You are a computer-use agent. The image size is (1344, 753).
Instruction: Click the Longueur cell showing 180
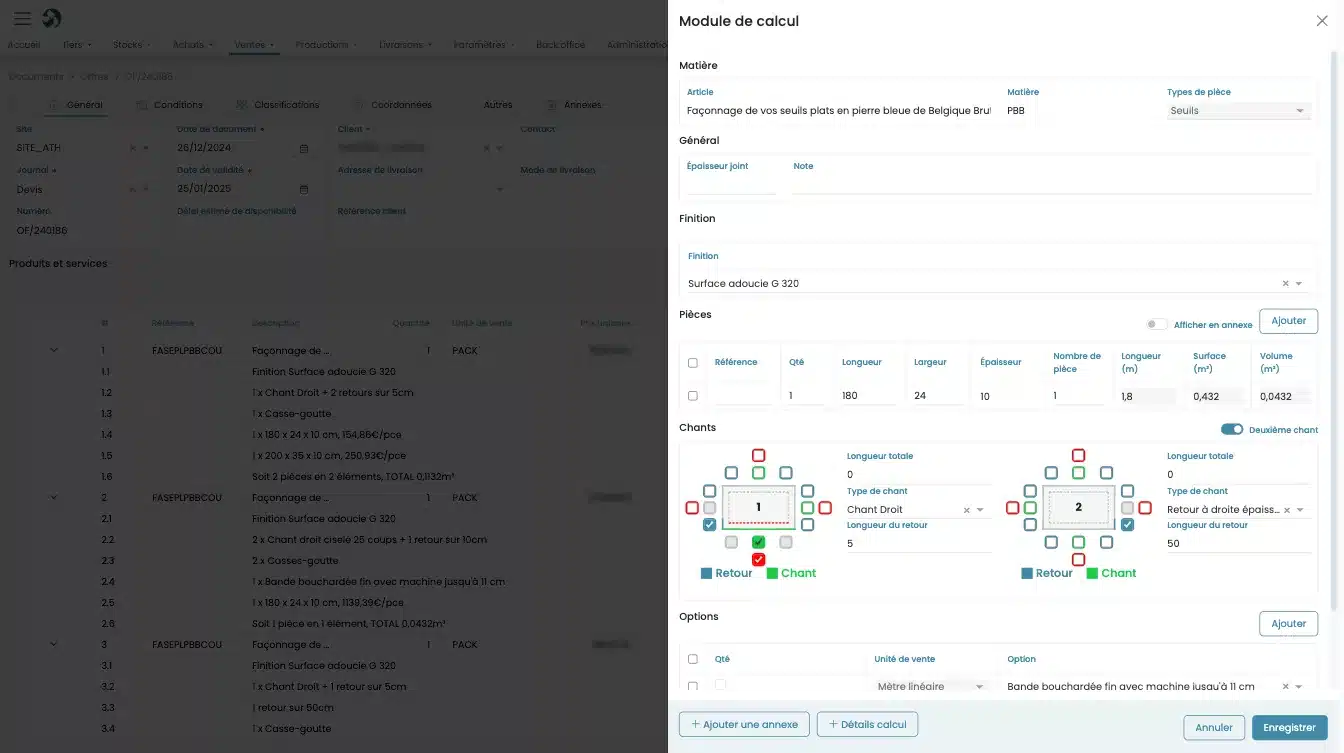click(869, 396)
